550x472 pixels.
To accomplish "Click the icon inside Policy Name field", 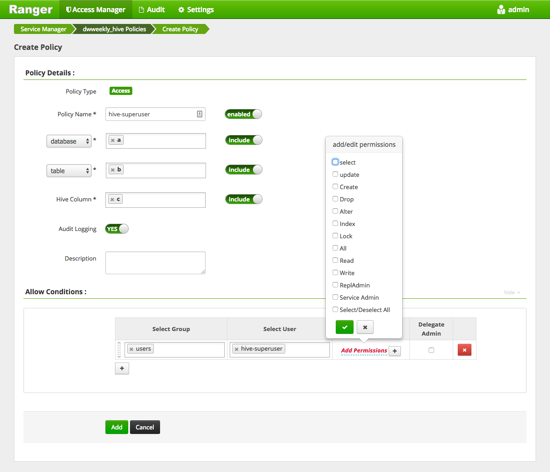I will click(x=199, y=114).
